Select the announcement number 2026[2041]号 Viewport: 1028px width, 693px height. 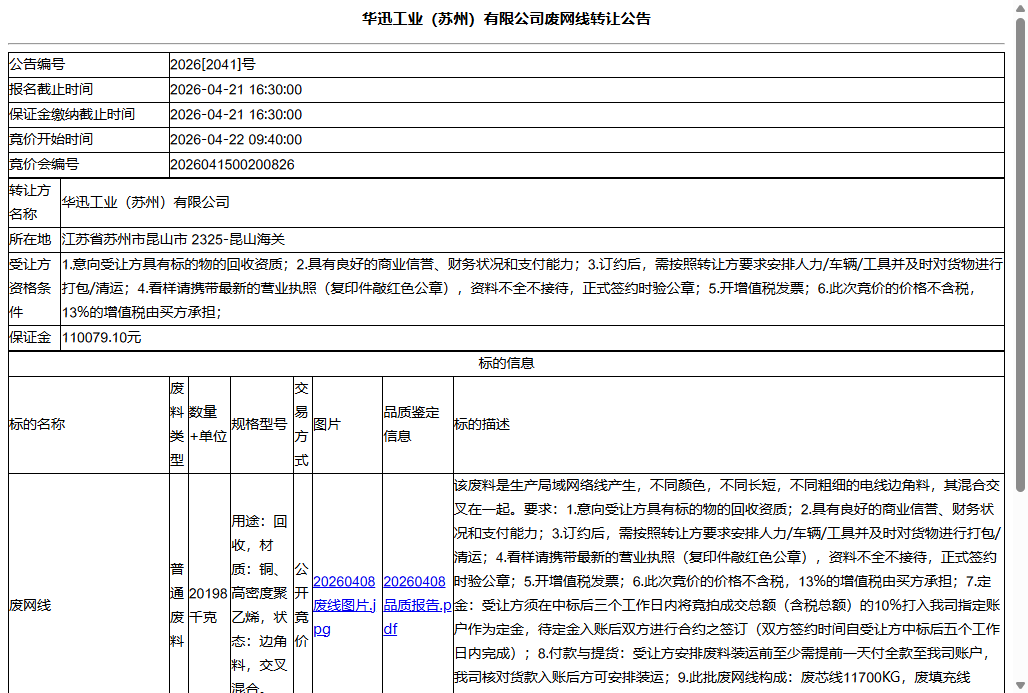pos(213,64)
